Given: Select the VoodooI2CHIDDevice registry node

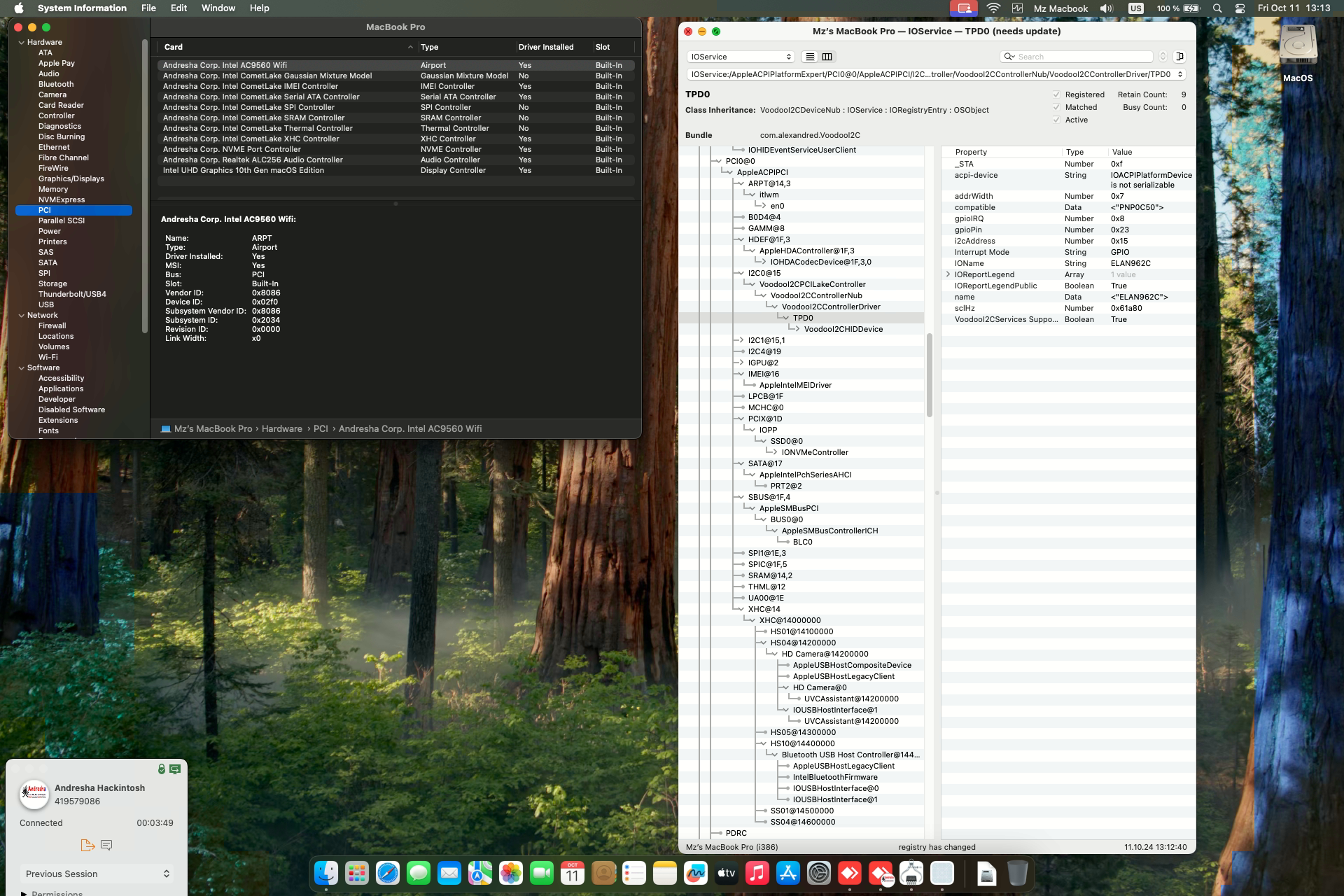Looking at the screenshot, I should click(x=843, y=329).
